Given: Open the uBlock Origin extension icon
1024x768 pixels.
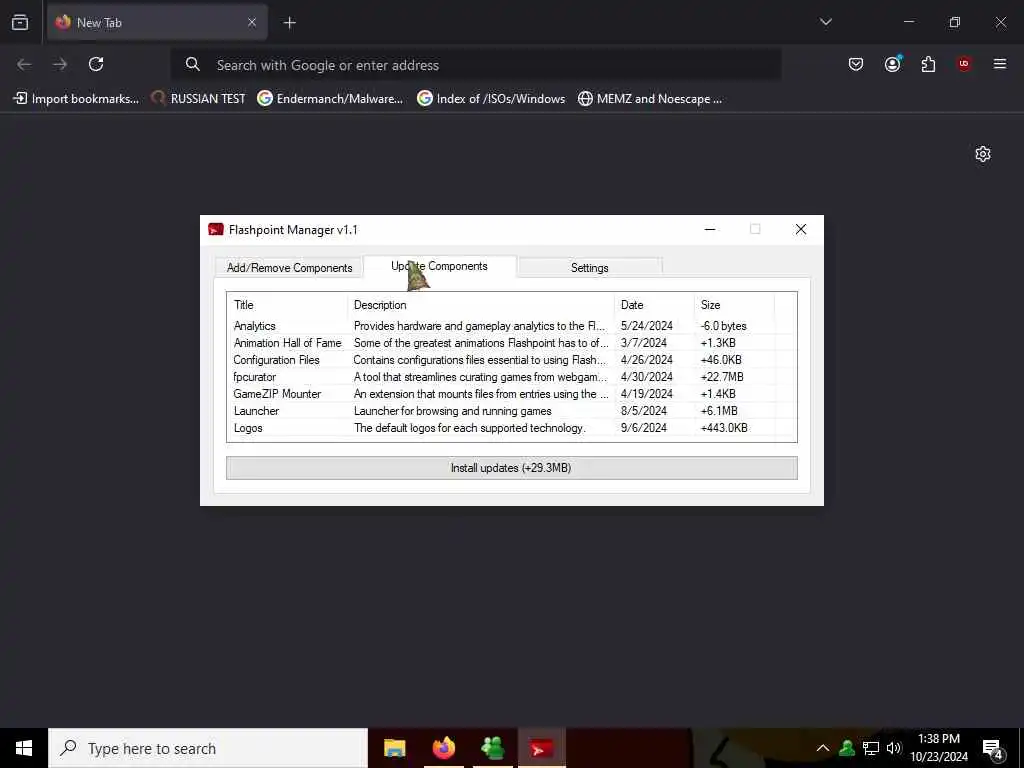Looking at the screenshot, I should tap(964, 64).
